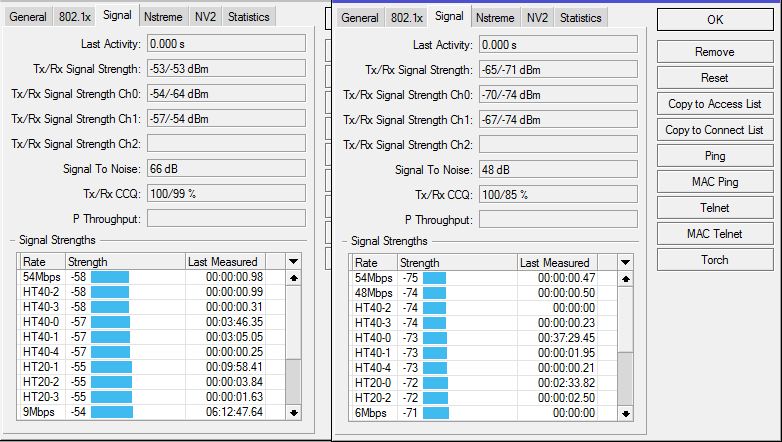Click Last Activity field in left window
This screenshot has height=442, width=782.
(x=226, y=43)
